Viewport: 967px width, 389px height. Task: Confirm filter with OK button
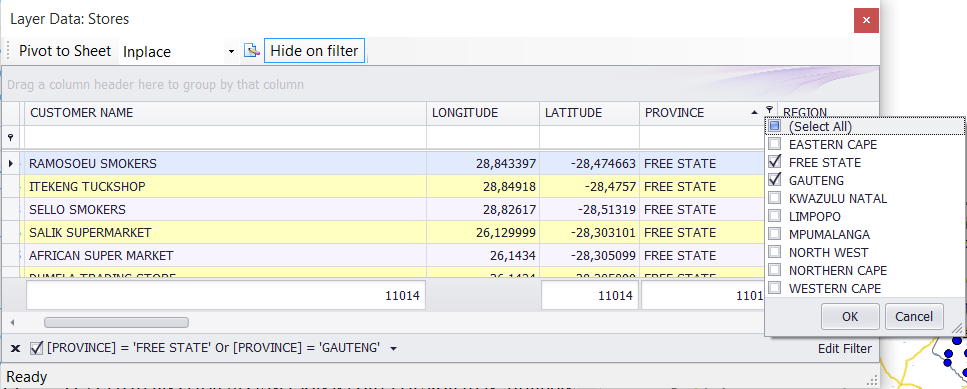(850, 316)
